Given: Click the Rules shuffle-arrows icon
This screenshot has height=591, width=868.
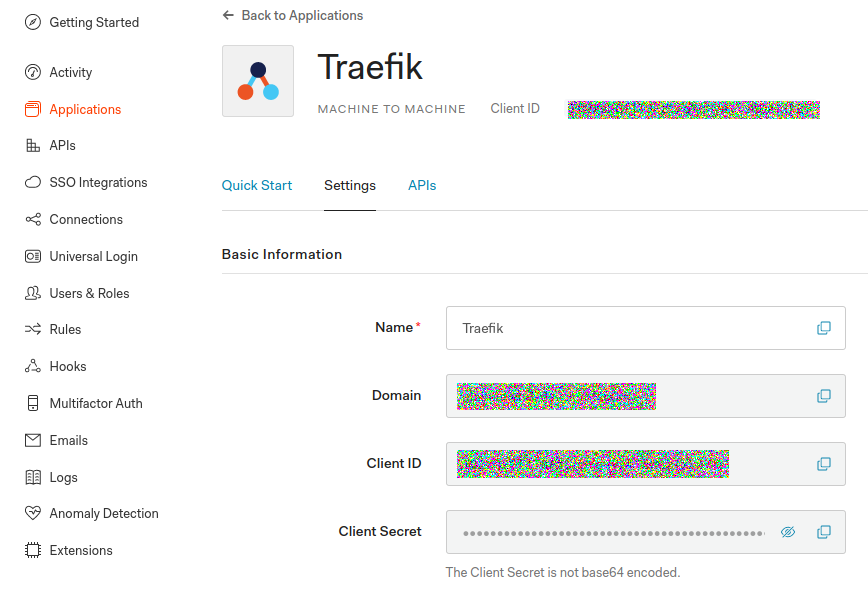Looking at the screenshot, I should pyautogui.click(x=33, y=329).
